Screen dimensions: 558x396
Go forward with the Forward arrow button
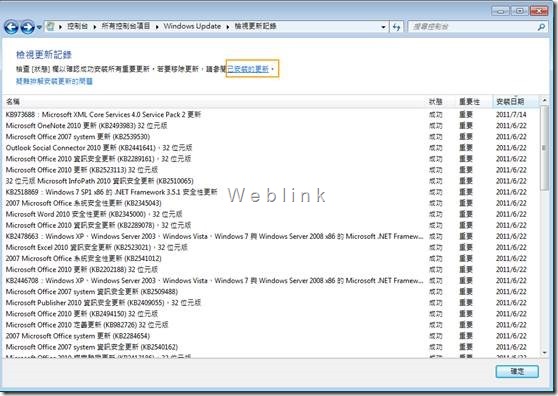coord(27,27)
